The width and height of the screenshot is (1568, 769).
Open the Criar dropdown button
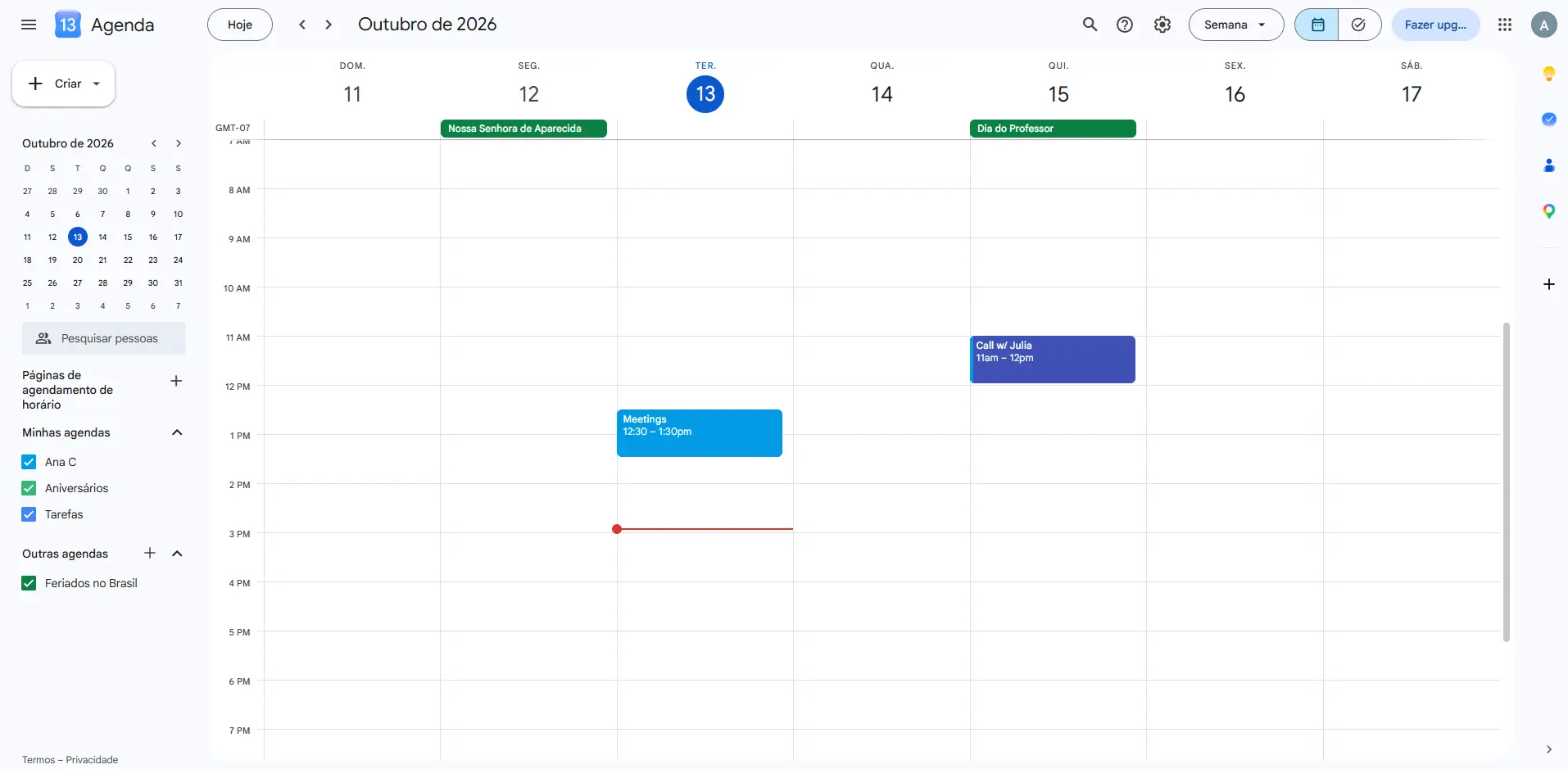[63, 84]
